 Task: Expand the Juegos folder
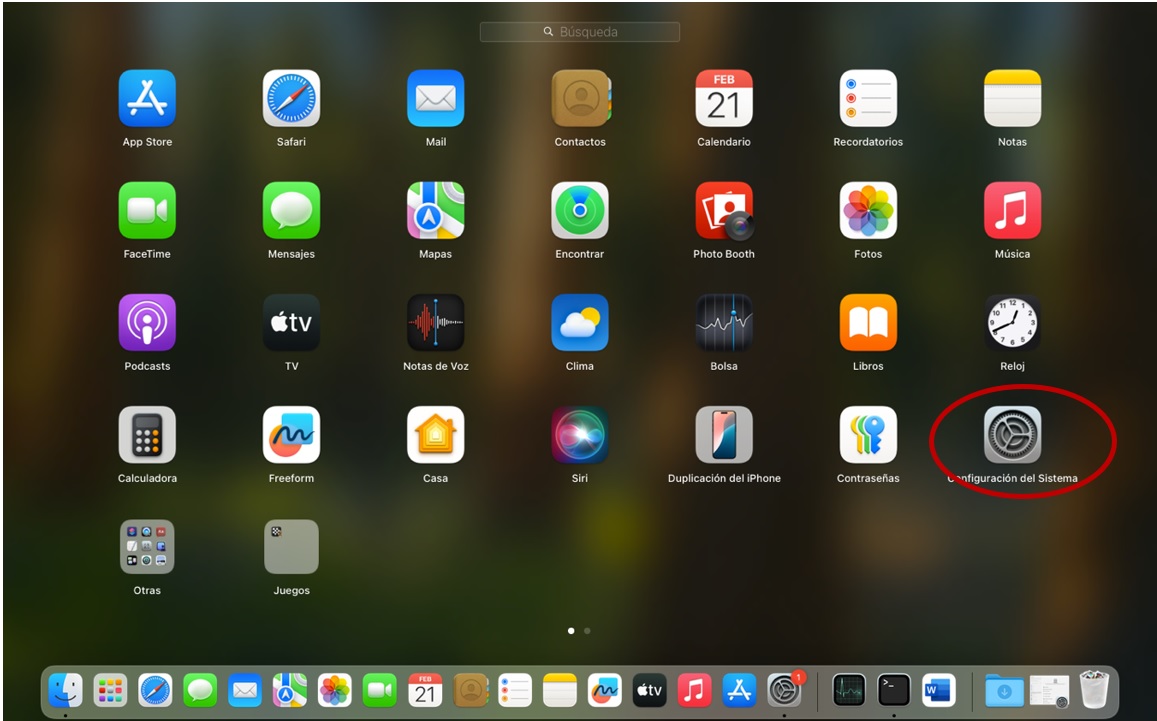tap(291, 547)
